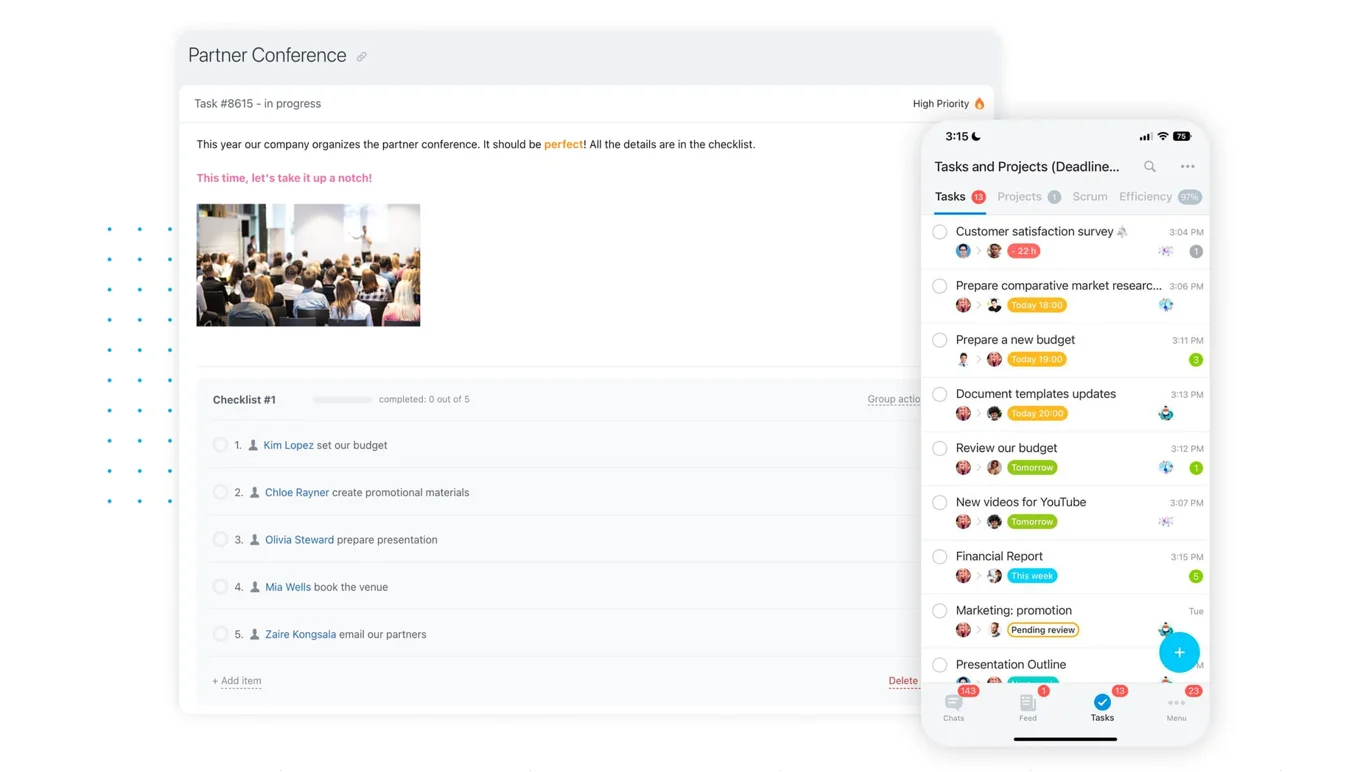
Task: Open search in Tasks and Projects list
Action: click(1149, 166)
